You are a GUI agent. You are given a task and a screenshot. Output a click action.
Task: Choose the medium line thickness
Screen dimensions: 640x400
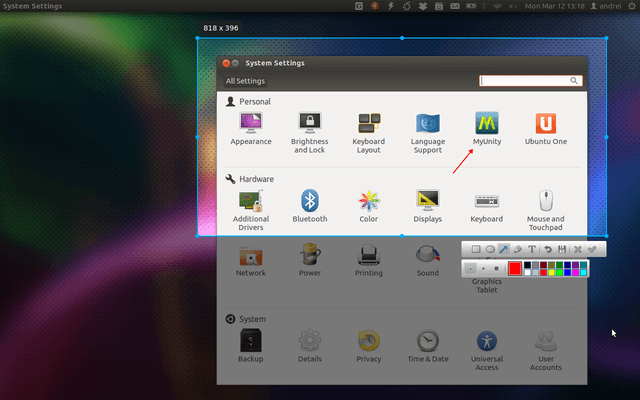point(483,269)
